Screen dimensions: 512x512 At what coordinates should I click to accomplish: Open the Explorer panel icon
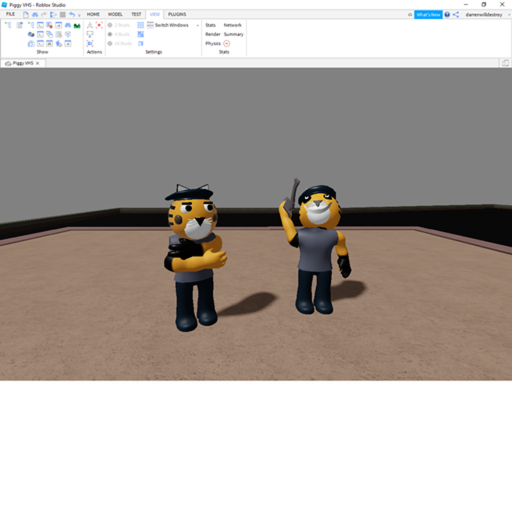click(x=8, y=25)
